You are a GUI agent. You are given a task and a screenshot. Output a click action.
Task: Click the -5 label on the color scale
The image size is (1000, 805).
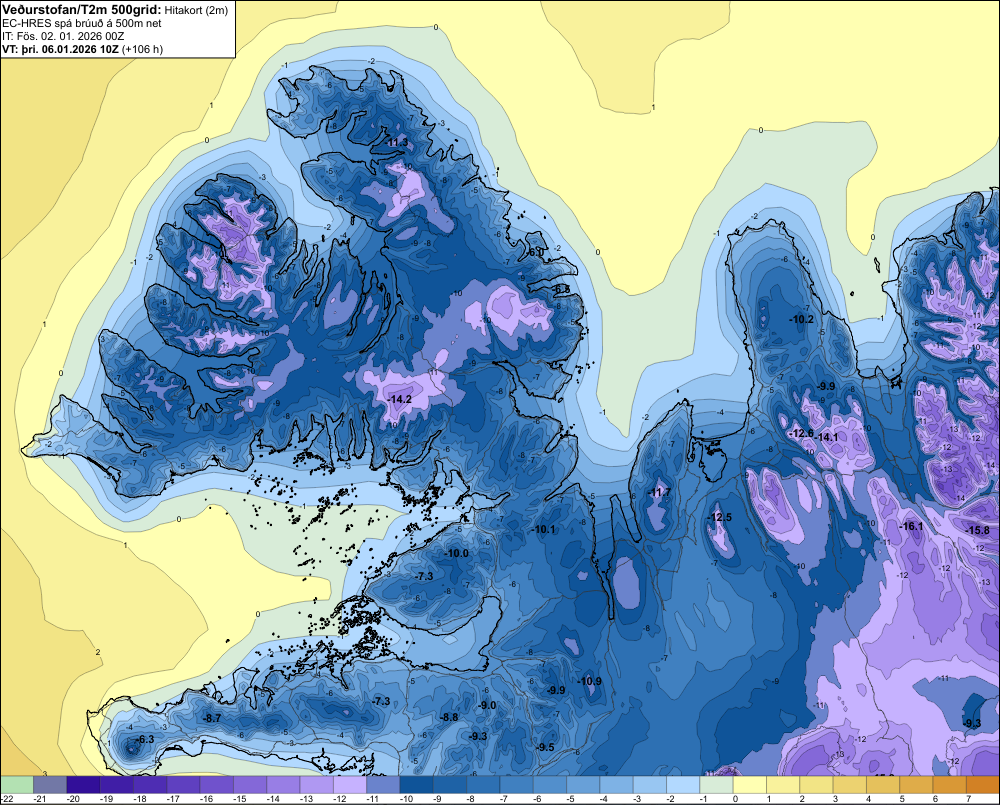click(x=572, y=799)
